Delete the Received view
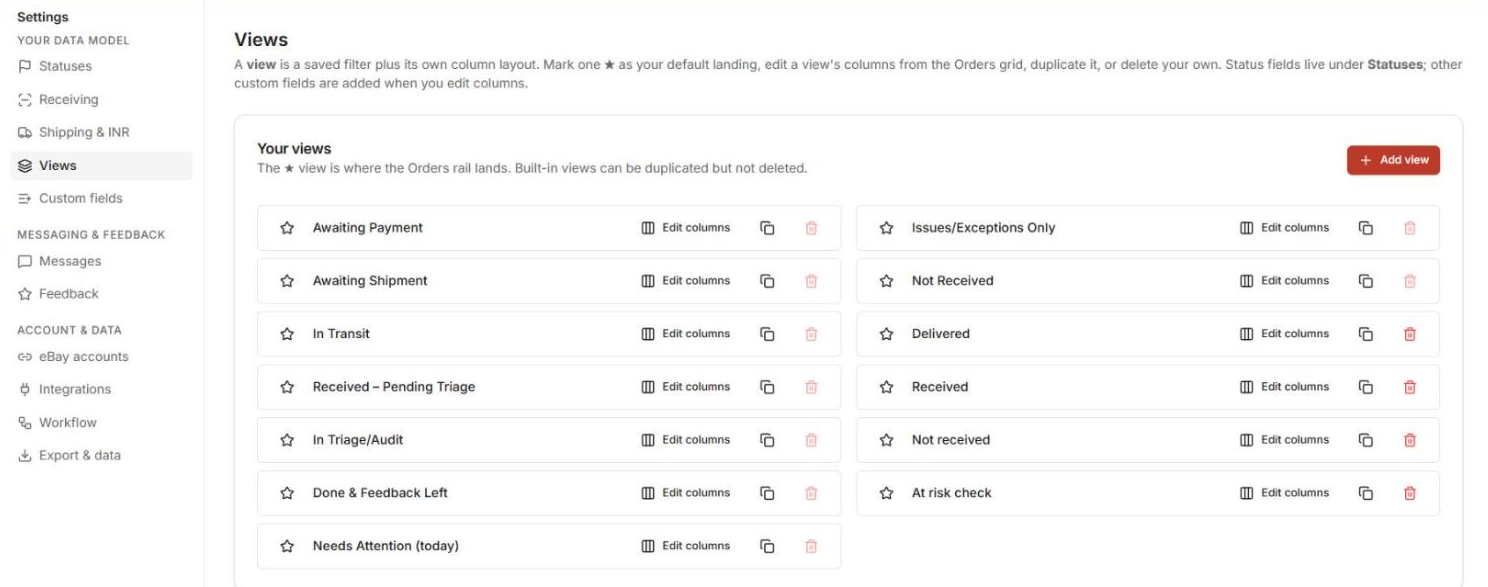This screenshot has height=587, width=1488. pyautogui.click(x=1410, y=387)
